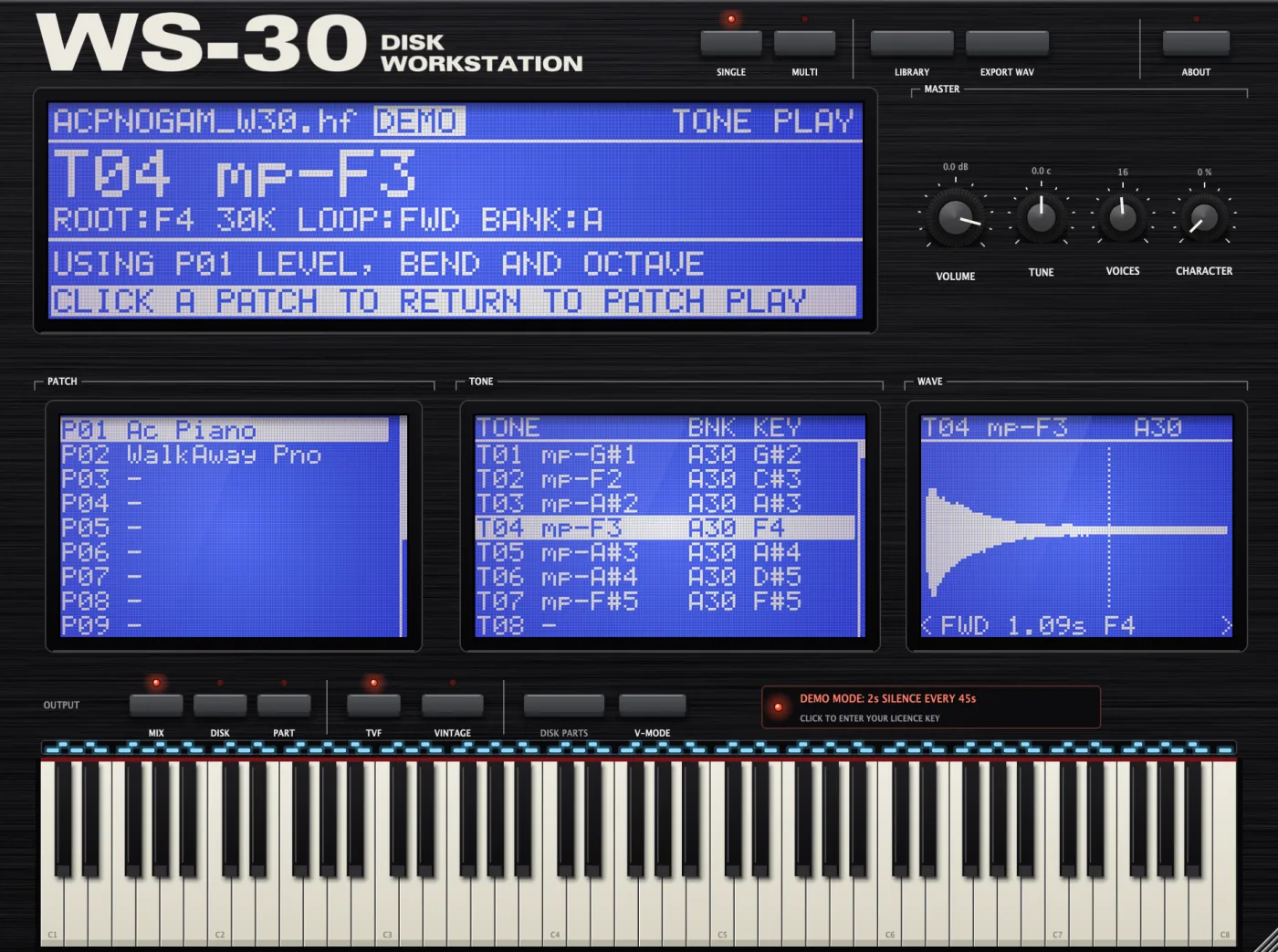The height and width of the screenshot is (952, 1278).
Task: Select empty tone slot T08
Action: pos(665,625)
